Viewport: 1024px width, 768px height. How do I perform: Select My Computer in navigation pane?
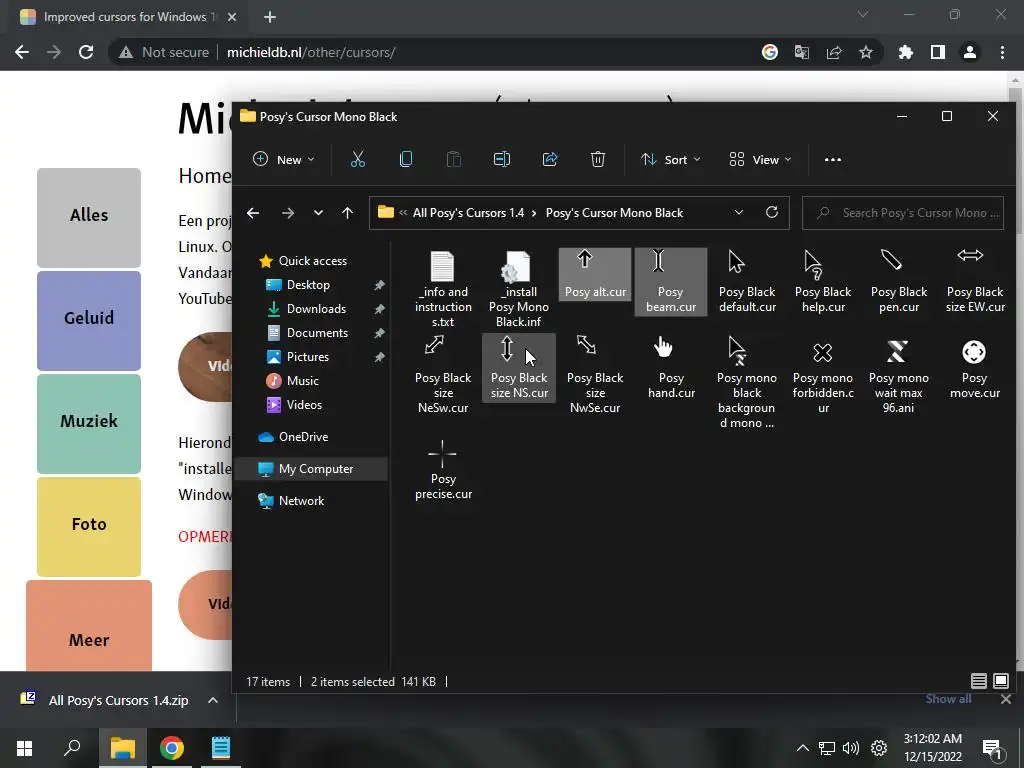pos(312,469)
